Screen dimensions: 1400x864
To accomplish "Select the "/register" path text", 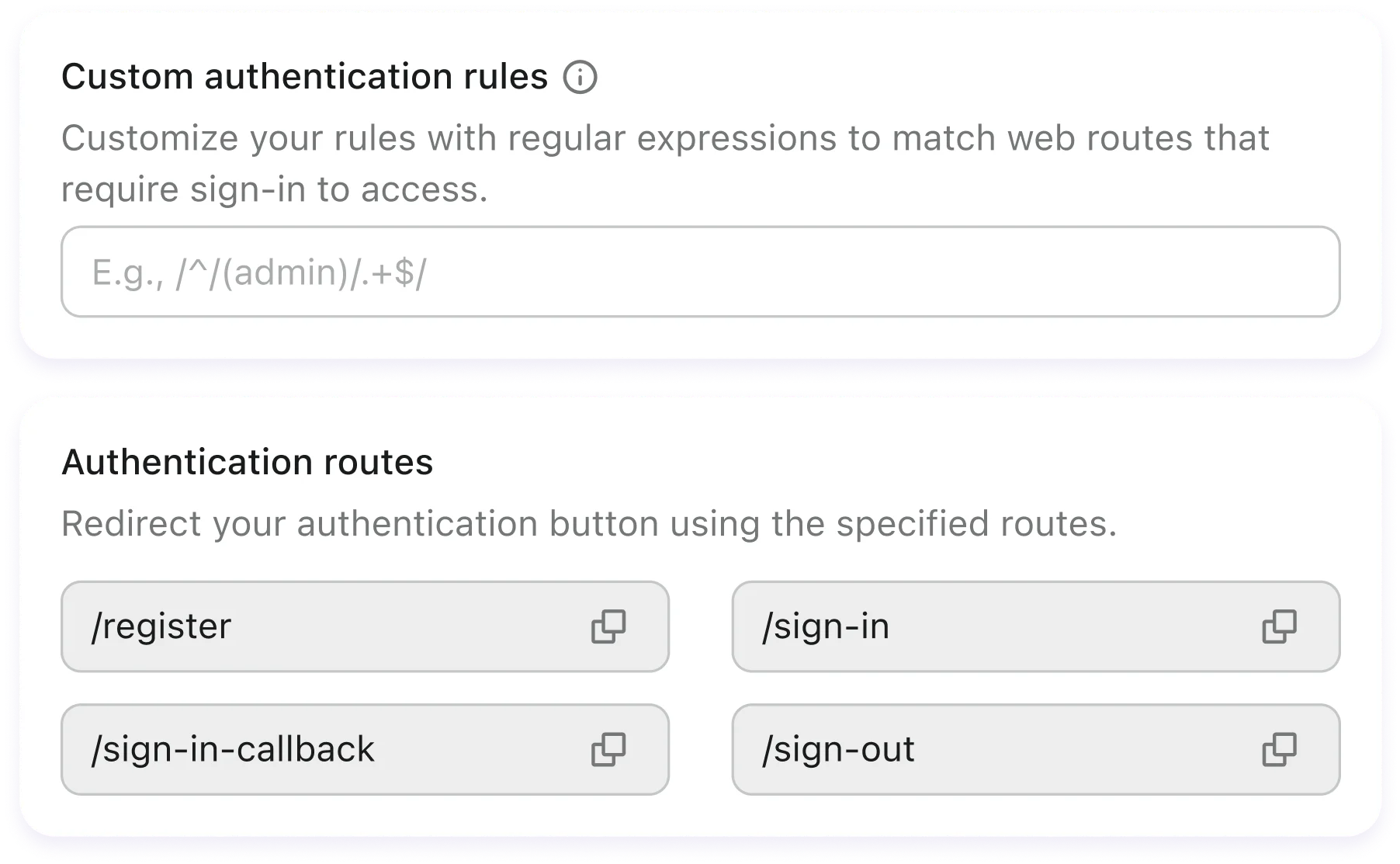I will [161, 626].
